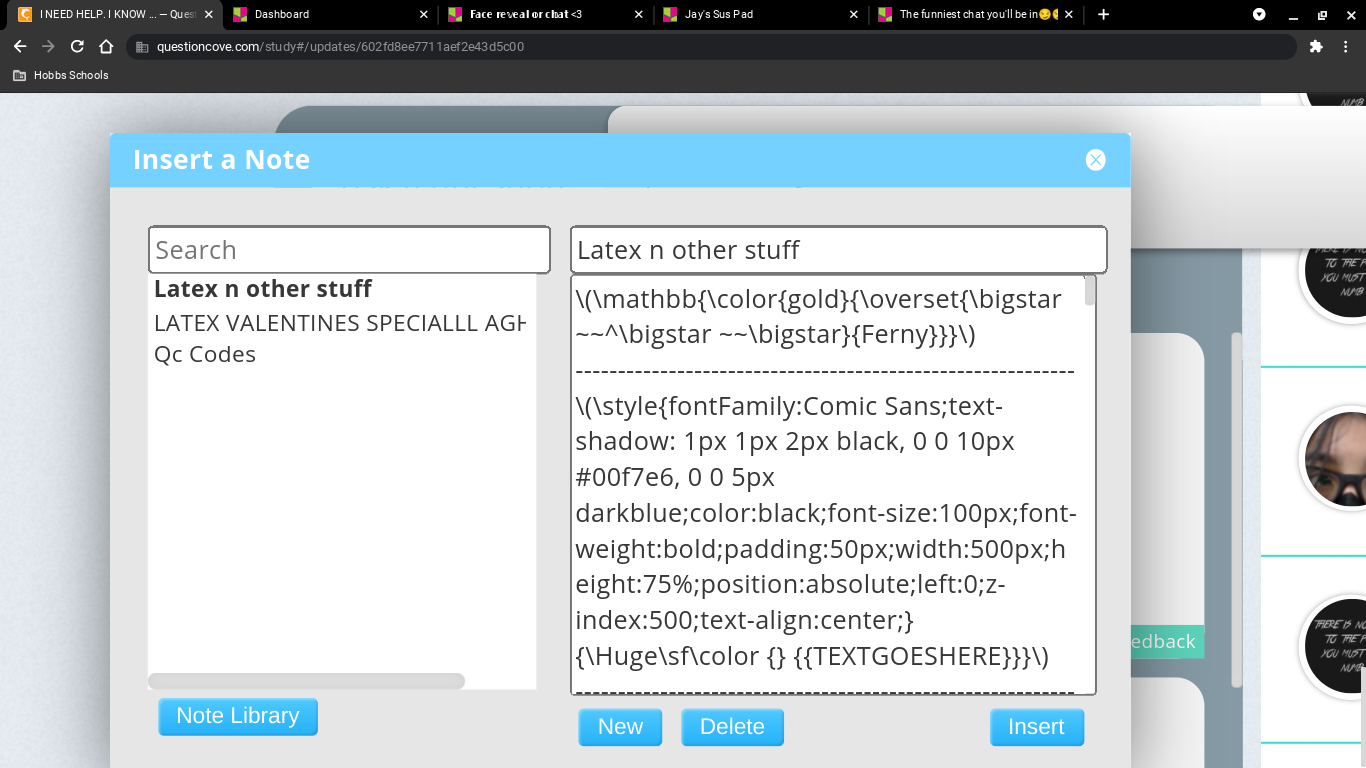Reload the page with refresh icon
Screen dimensions: 1366x768
pos(77,46)
